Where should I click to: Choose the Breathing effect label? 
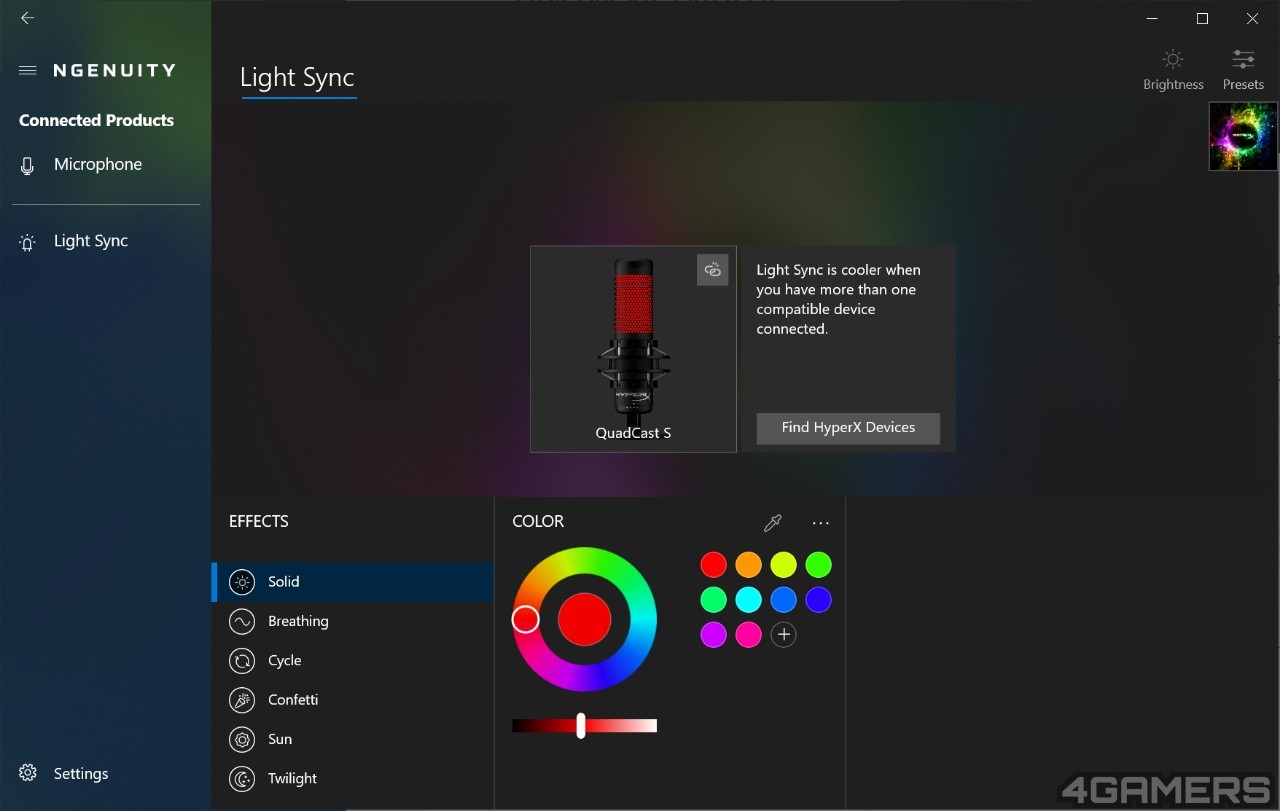298,621
